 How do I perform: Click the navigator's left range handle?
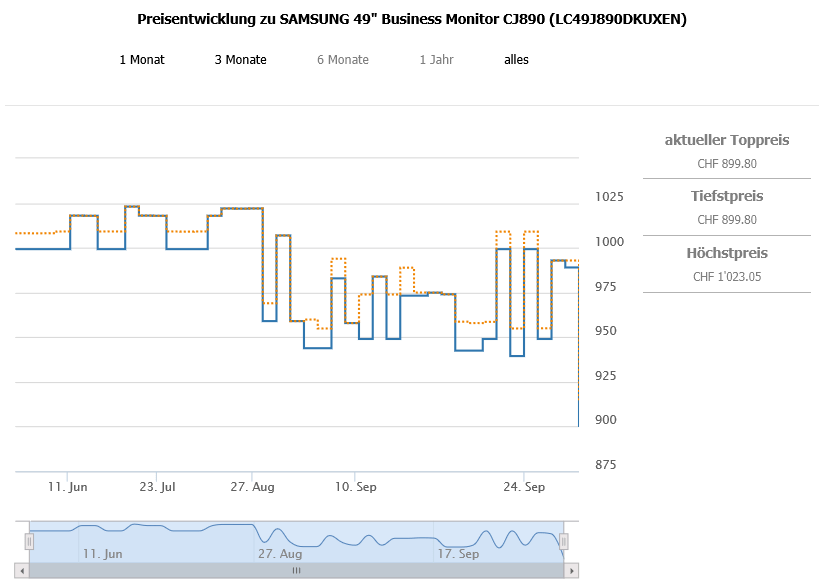pos(29,541)
